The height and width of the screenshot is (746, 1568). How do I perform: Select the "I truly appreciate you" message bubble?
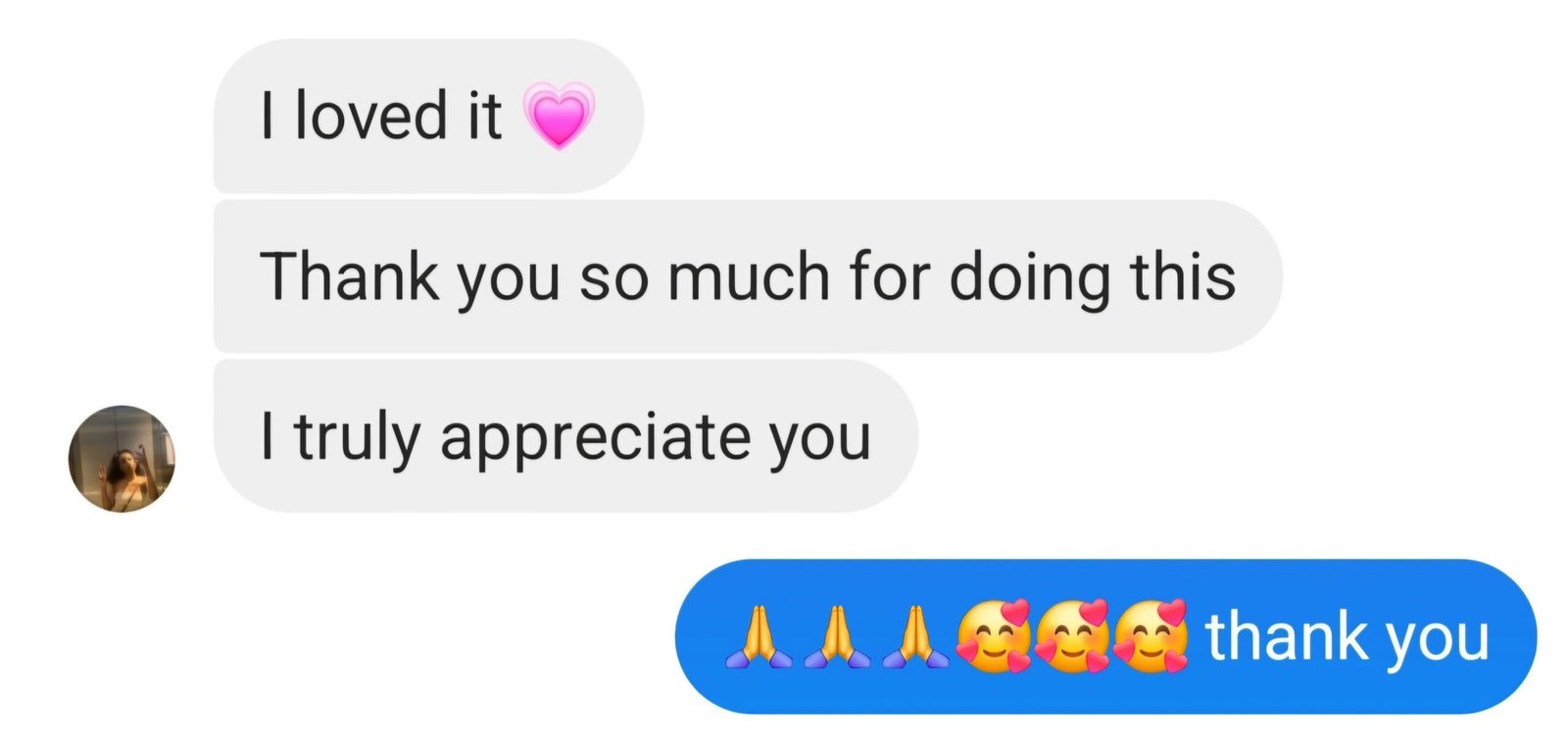[565, 436]
